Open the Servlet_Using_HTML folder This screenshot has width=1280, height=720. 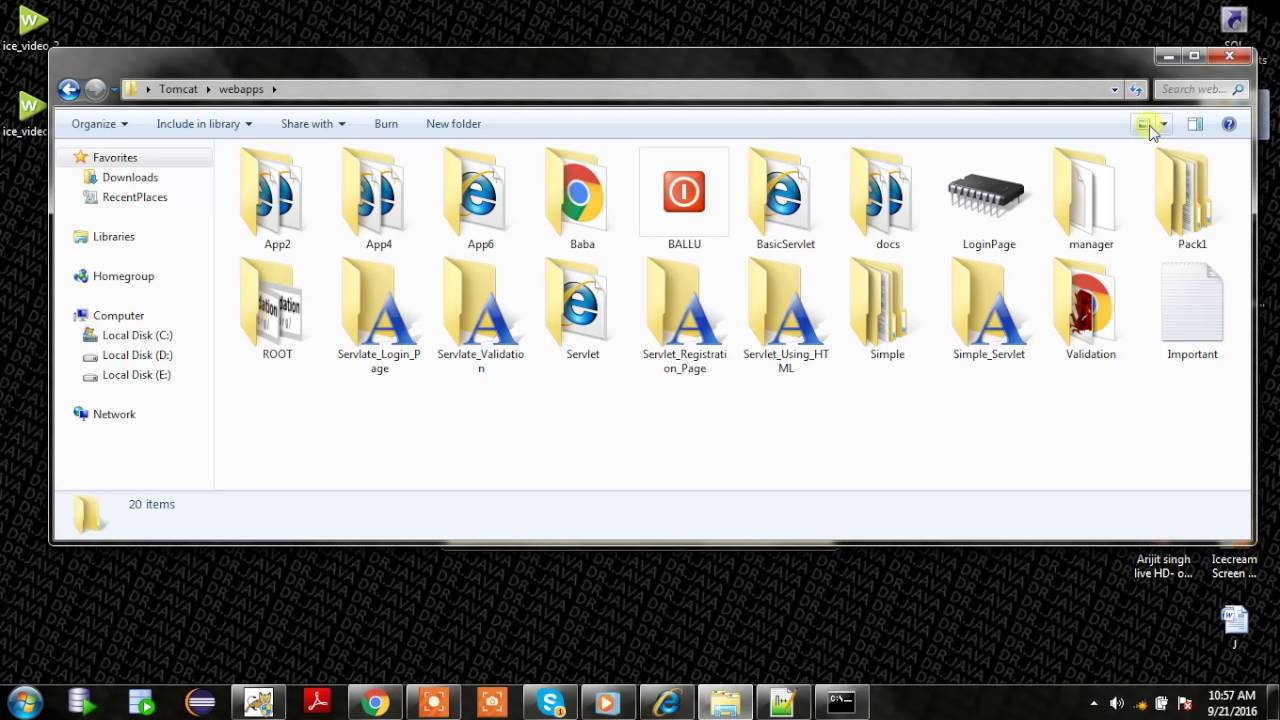tap(786, 317)
